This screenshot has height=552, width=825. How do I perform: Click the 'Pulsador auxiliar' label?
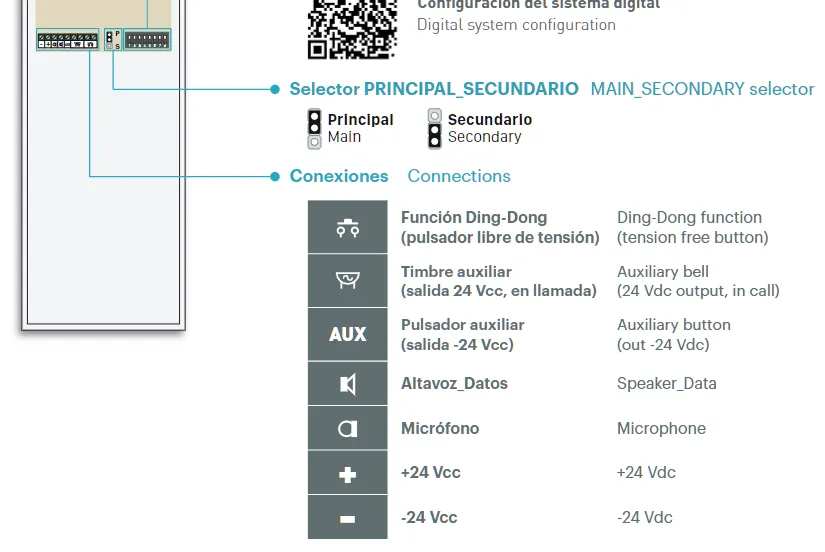(x=462, y=325)
